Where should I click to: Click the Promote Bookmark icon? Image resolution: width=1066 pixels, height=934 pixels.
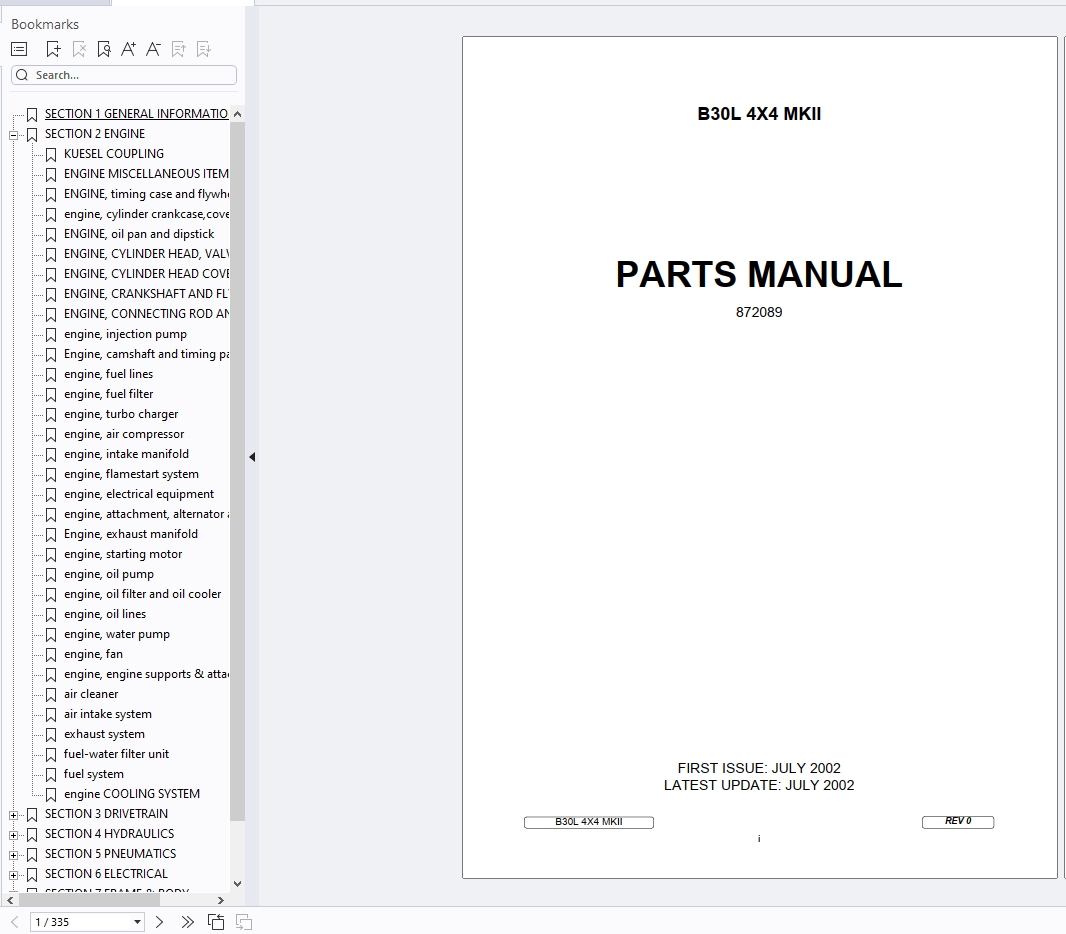pyautogui.click(x=178, y=48)
